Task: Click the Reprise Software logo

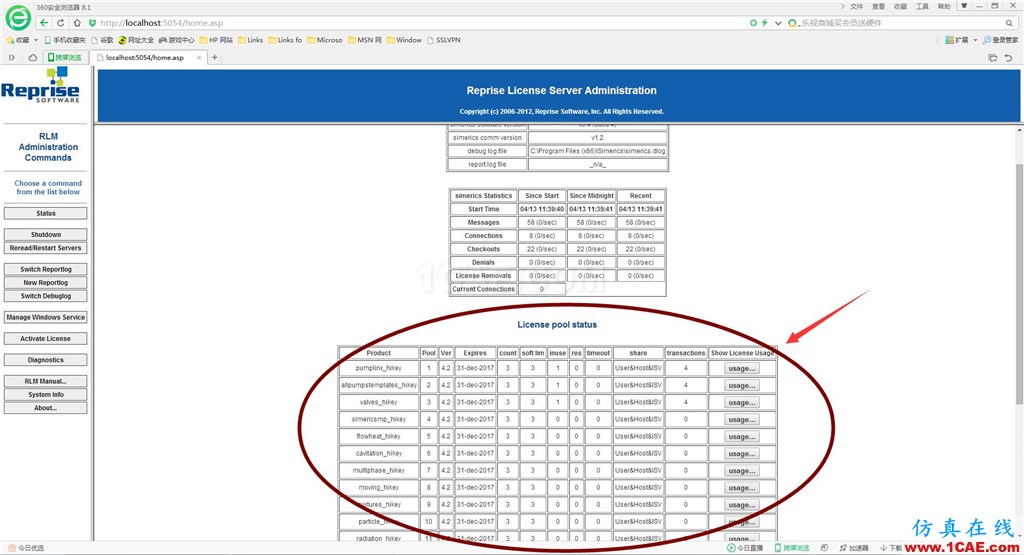Action: pos(40,85)
